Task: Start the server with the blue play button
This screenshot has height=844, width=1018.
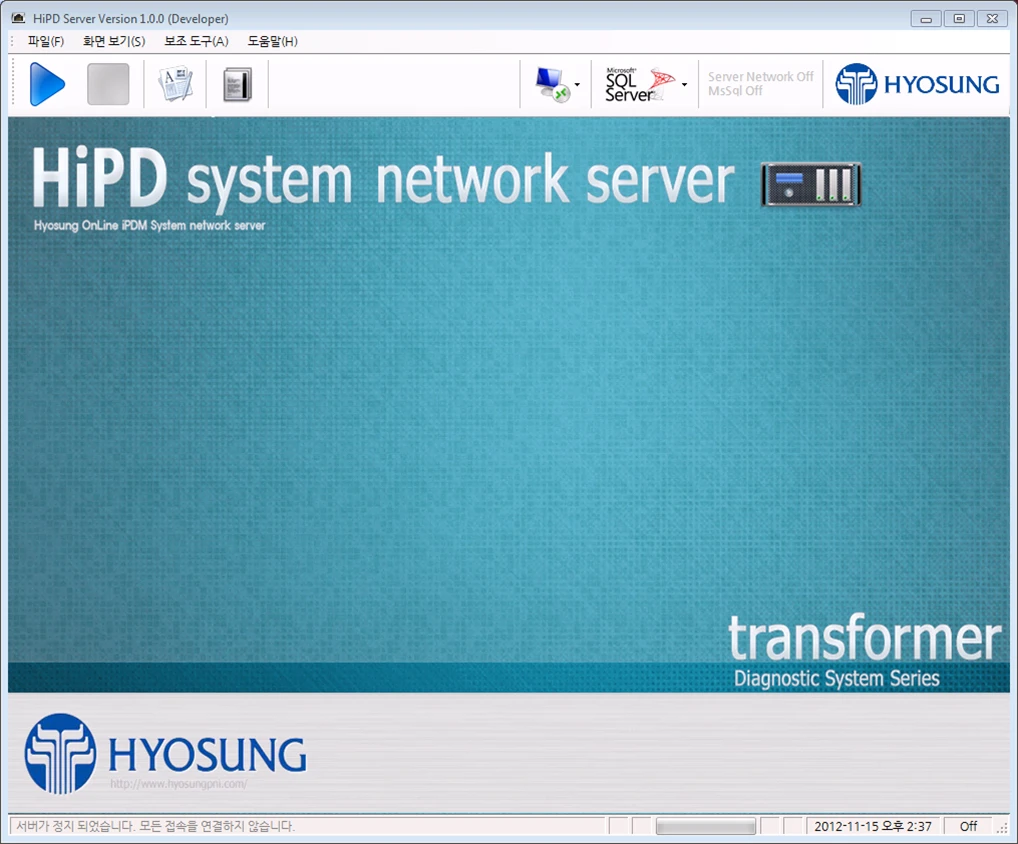Action: tap(47, 84)
